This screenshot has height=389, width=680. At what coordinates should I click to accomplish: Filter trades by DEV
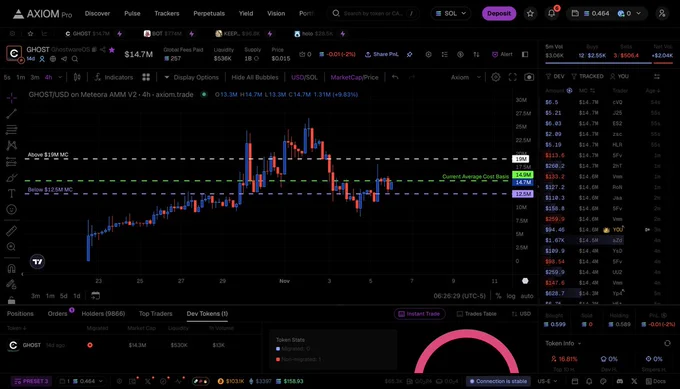click(x=555, y=76)
